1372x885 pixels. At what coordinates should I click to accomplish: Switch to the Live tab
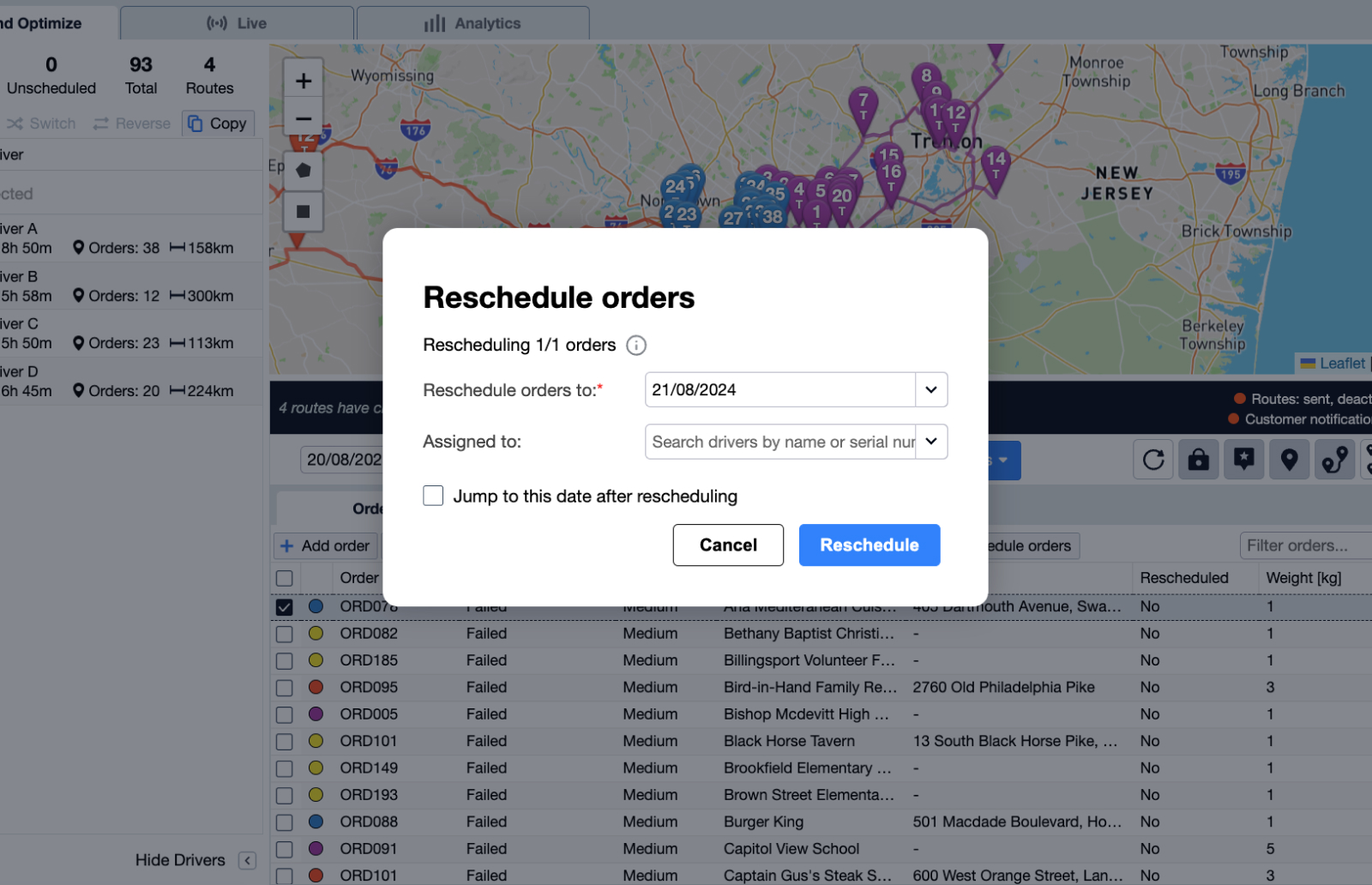tap(237, 23)
